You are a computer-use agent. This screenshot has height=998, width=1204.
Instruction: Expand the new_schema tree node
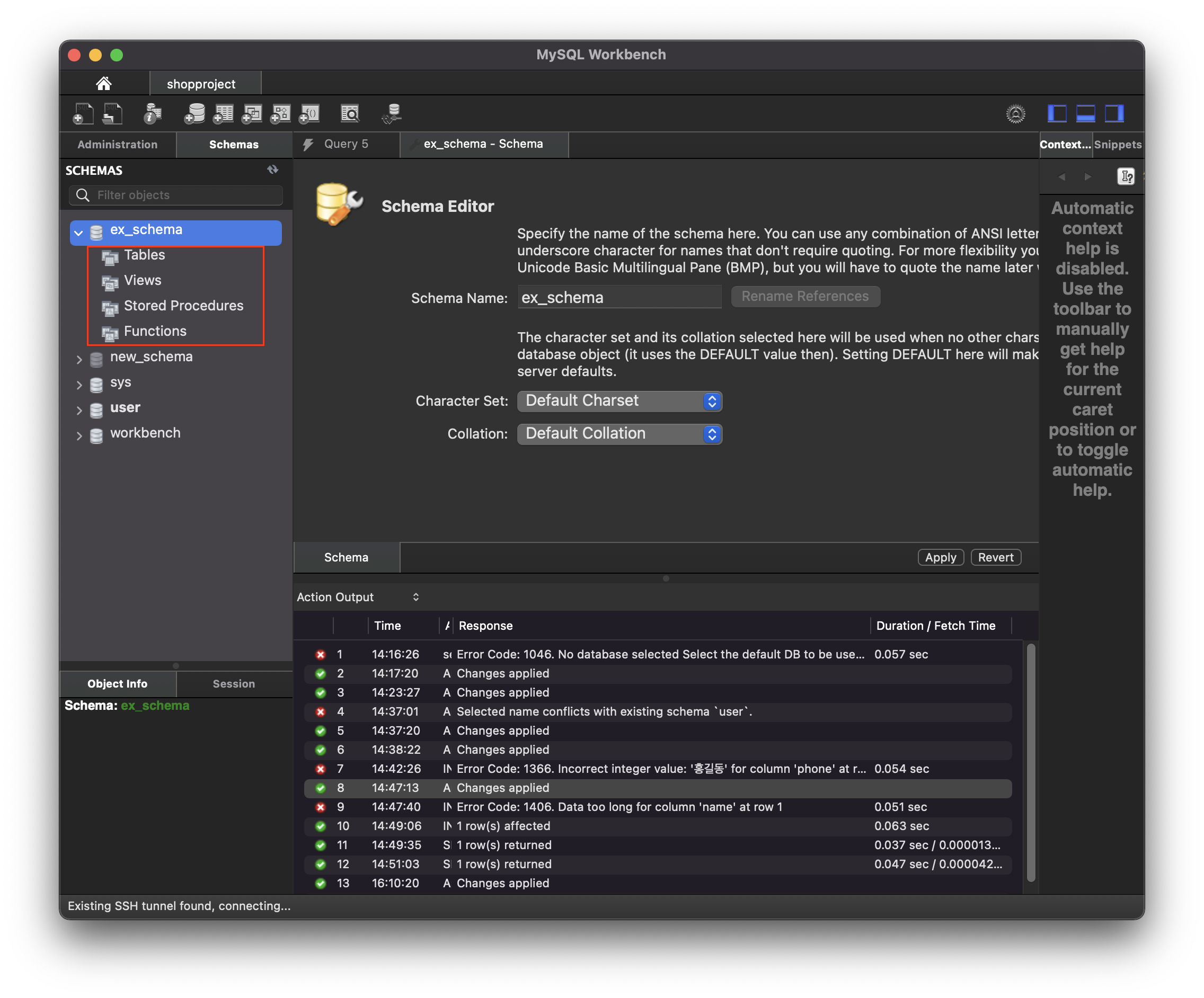[79, 359]
